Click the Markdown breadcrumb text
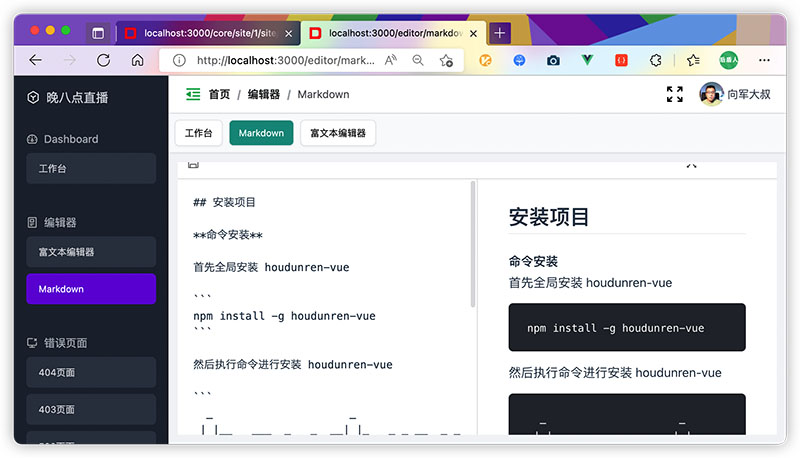800x458 pixels. click(323, 94)
